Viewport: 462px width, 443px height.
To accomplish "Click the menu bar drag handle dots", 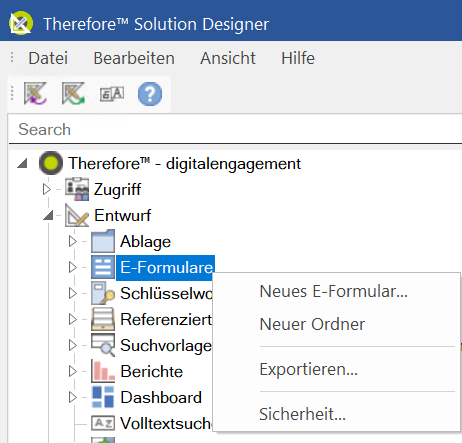I will pyautogui.click(x=12, y=57).
